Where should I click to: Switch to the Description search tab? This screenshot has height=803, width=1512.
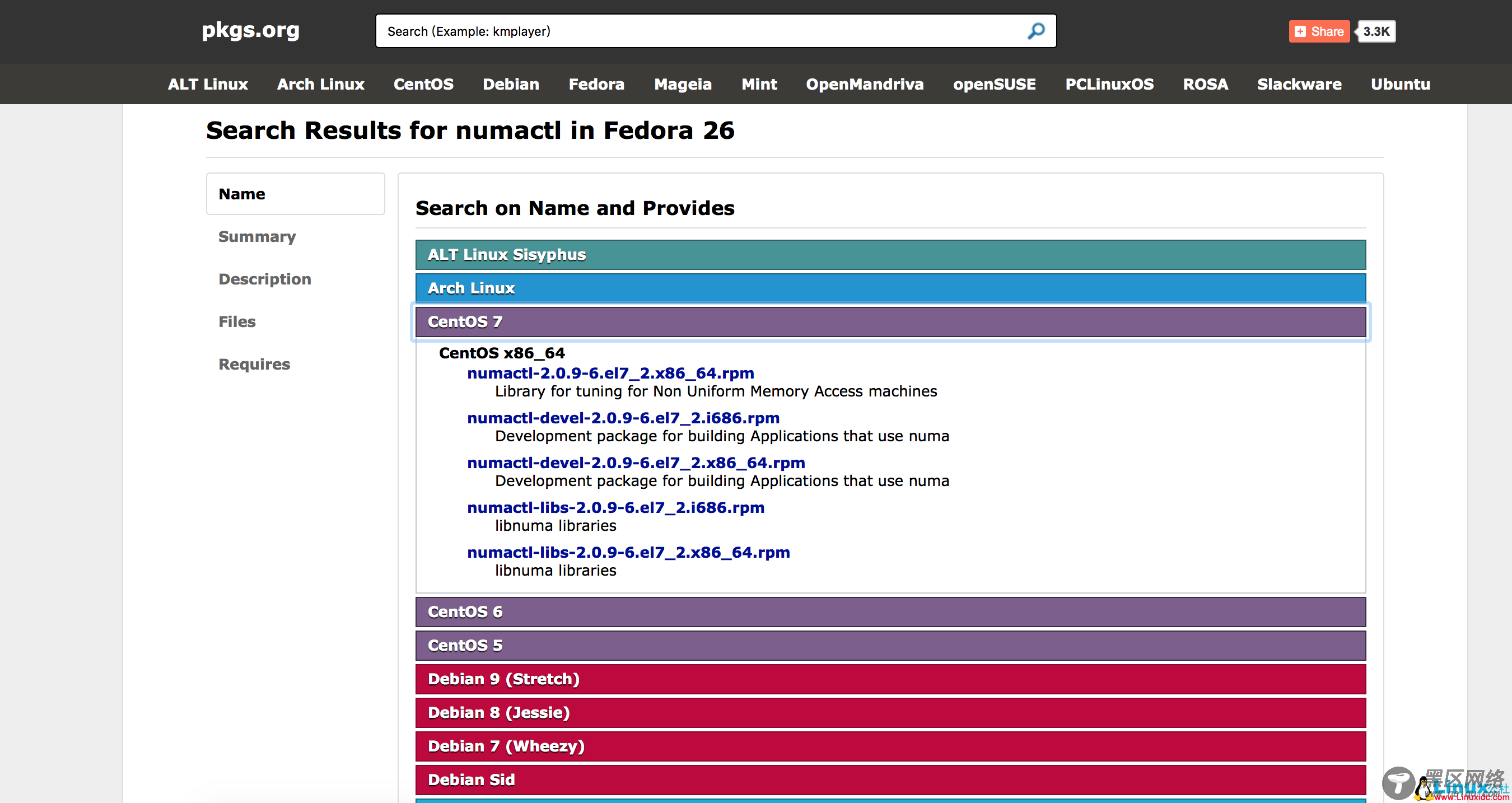(265, 279)
